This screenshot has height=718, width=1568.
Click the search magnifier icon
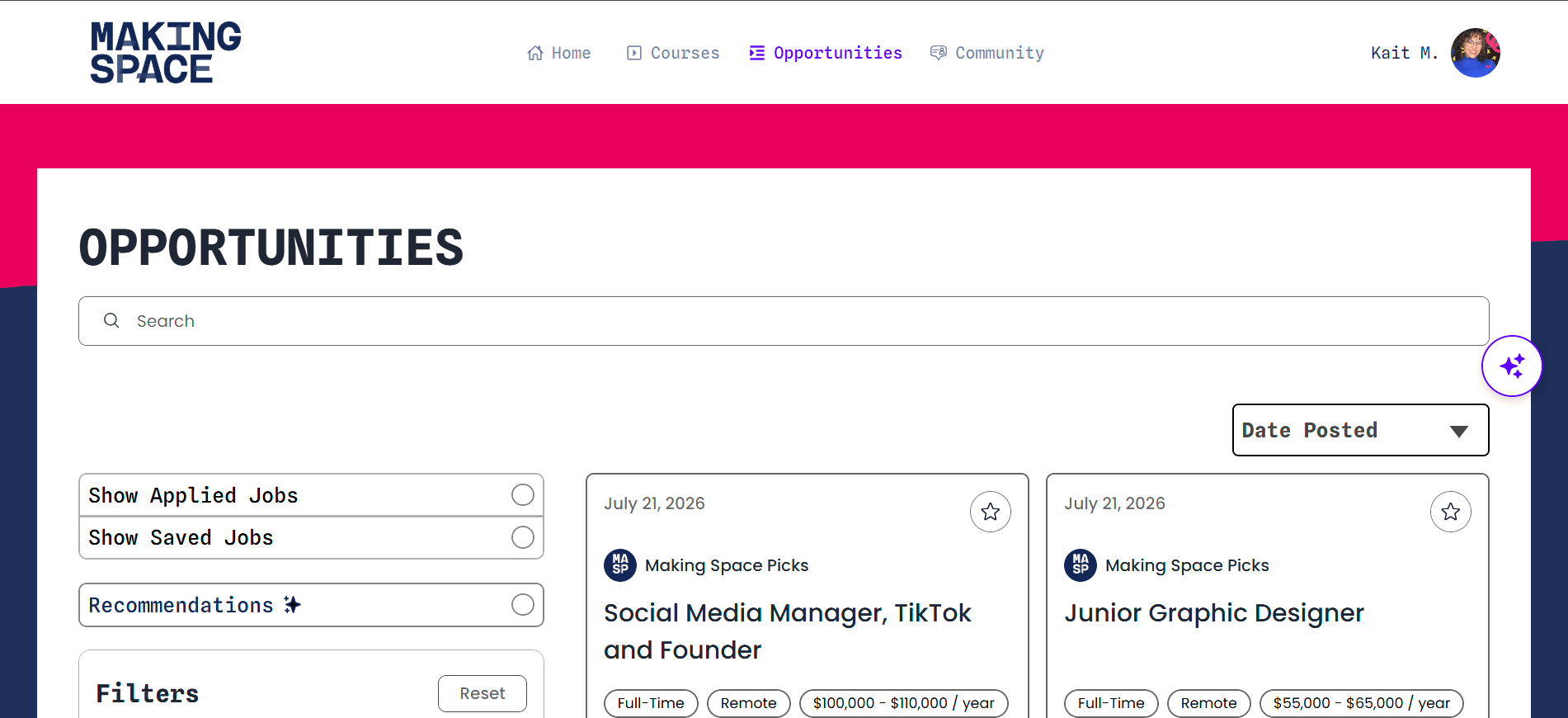111,320
